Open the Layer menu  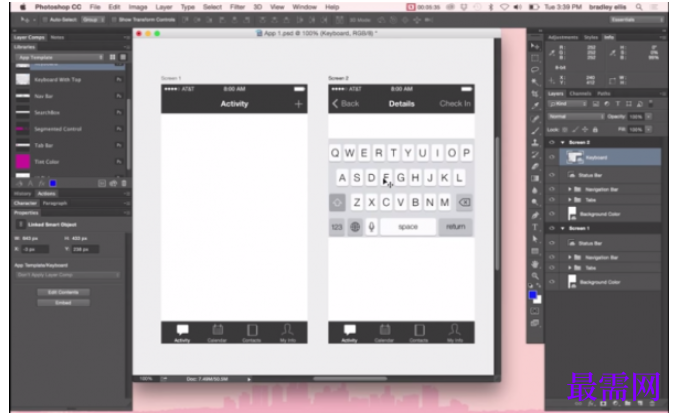164,7
